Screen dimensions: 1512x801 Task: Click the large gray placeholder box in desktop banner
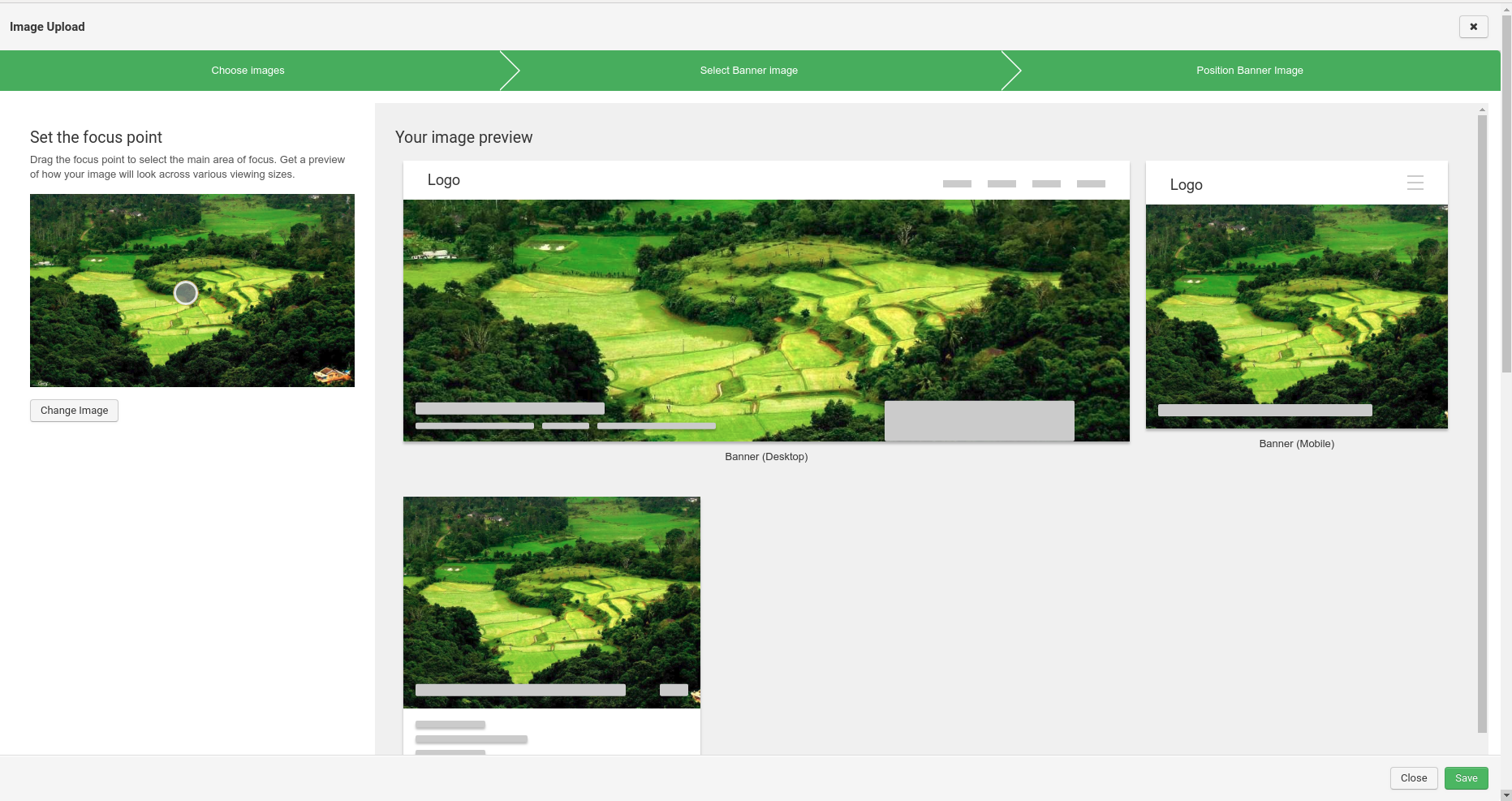(979, 420)
